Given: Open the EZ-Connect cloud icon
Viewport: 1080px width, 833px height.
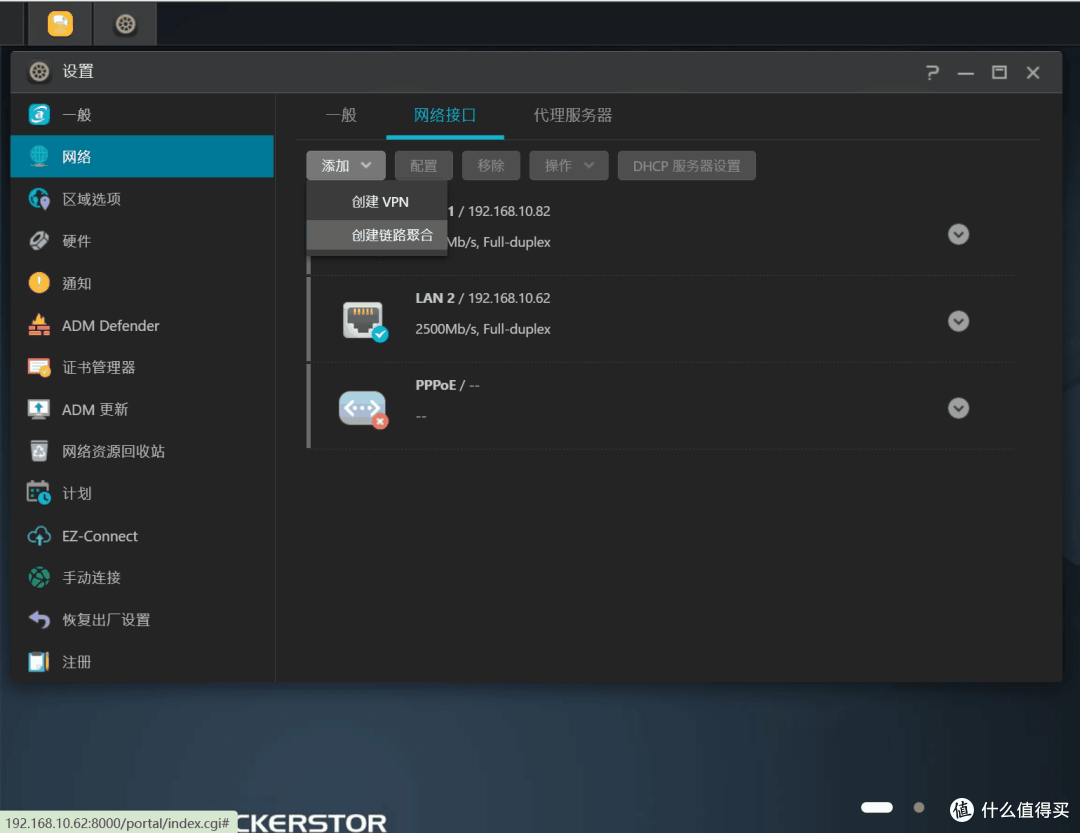Looking at the screenshot, I should click(39, 536).
